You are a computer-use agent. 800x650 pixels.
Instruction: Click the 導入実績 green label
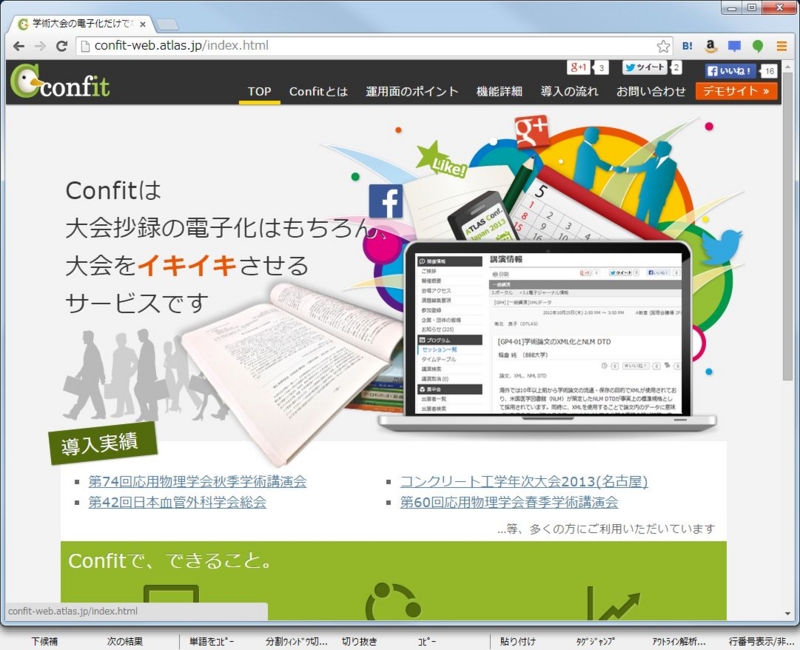[x=102, y=443]
